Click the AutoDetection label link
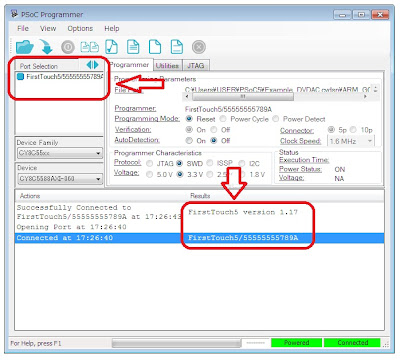The height and width of the screenshot is (361, 400). coord(137,140)
